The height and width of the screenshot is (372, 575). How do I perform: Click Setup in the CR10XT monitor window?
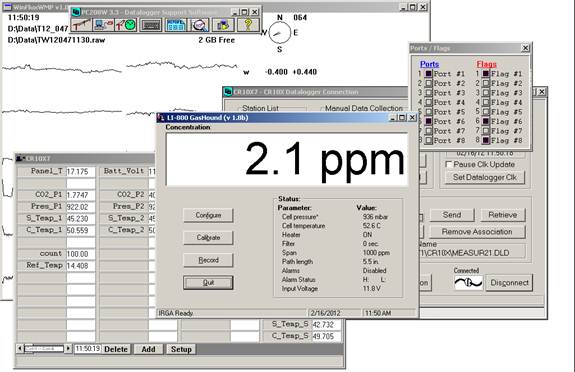pos(181,349)
